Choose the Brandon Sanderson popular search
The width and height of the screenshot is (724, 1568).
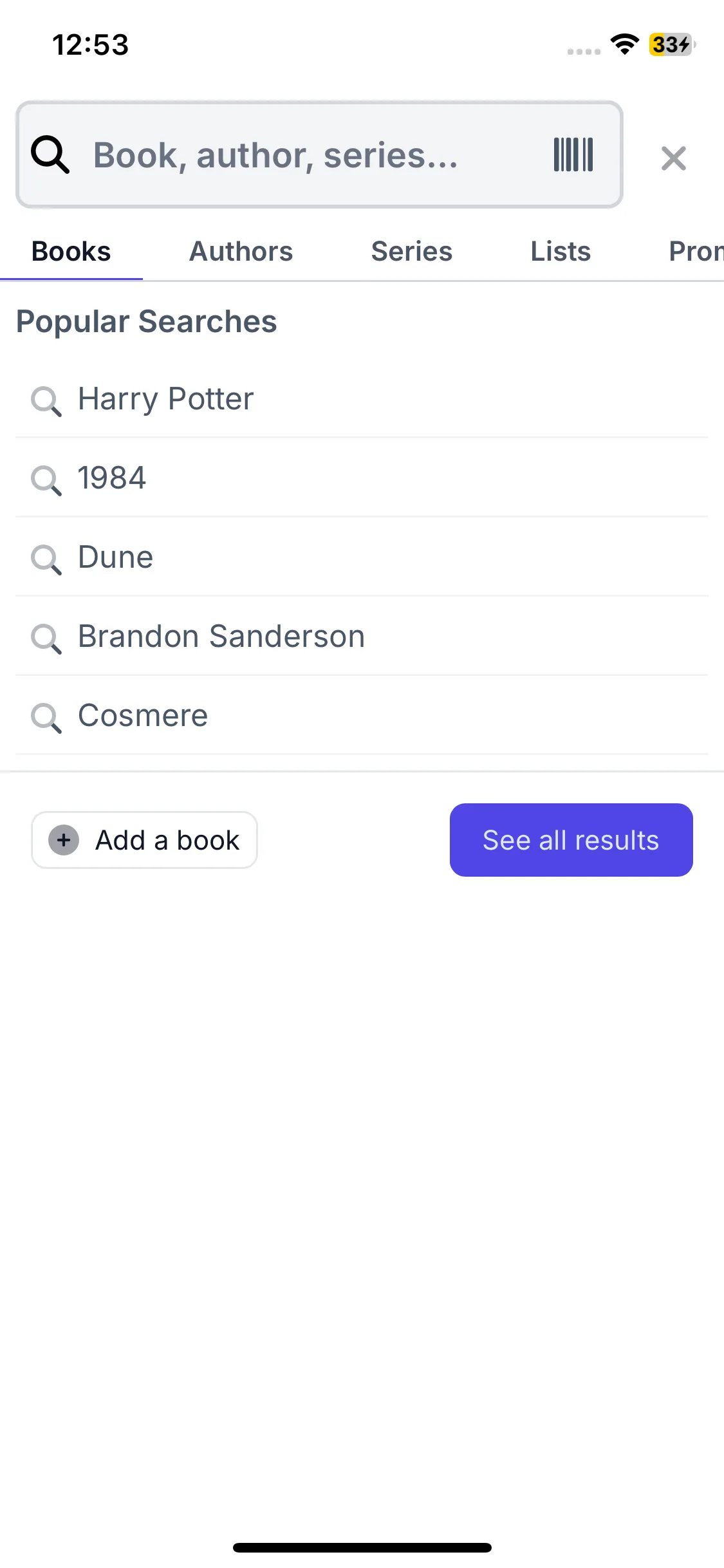click(221, 637)
